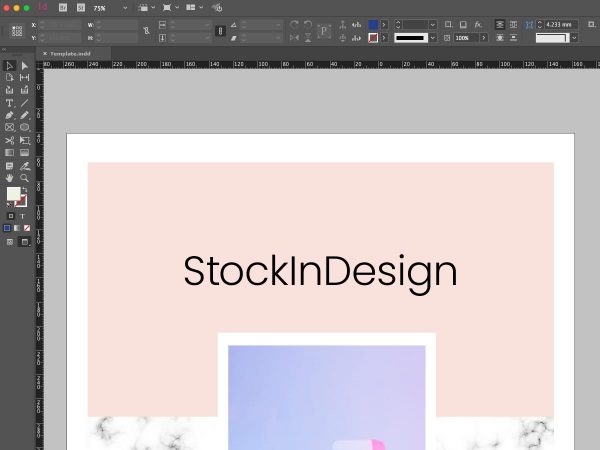Select the Rectangle Frame tool

(10, 127)
